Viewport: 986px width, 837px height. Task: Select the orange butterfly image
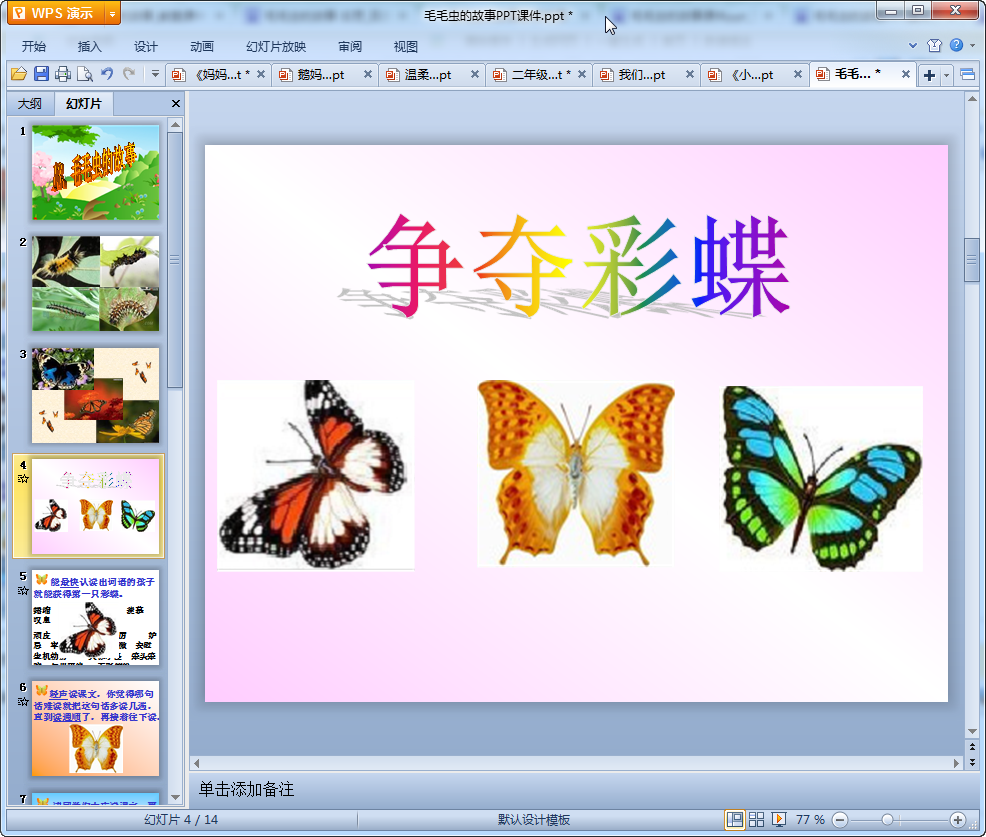[x=575, y=473]
